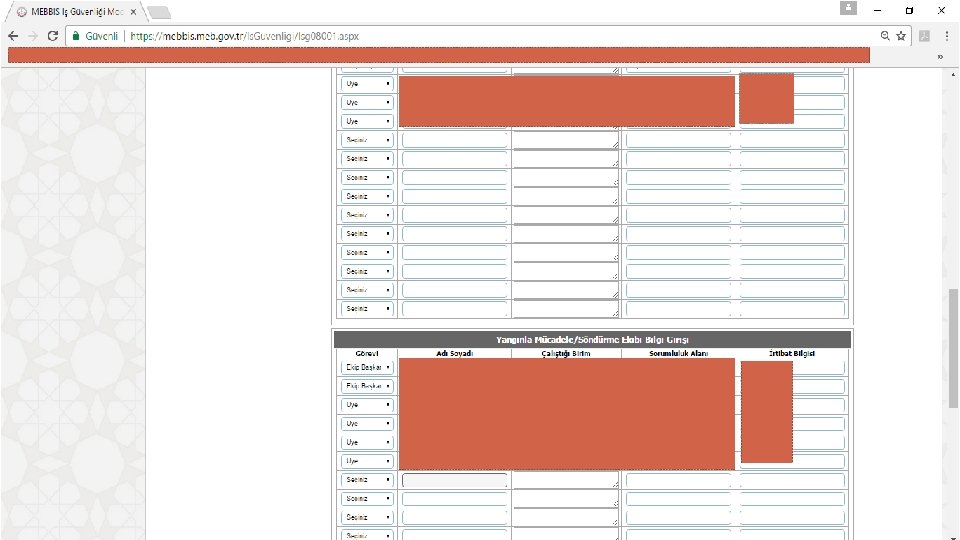The height and width of the screenshot is (540, 960).
Task: Open a new tab beside the MEBBIS tab
Action: tap(159, 12)
